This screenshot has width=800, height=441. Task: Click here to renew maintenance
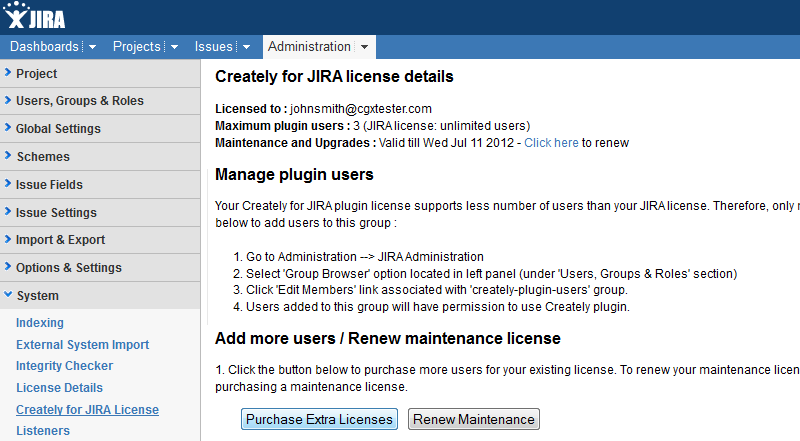[x=551, y=143]
